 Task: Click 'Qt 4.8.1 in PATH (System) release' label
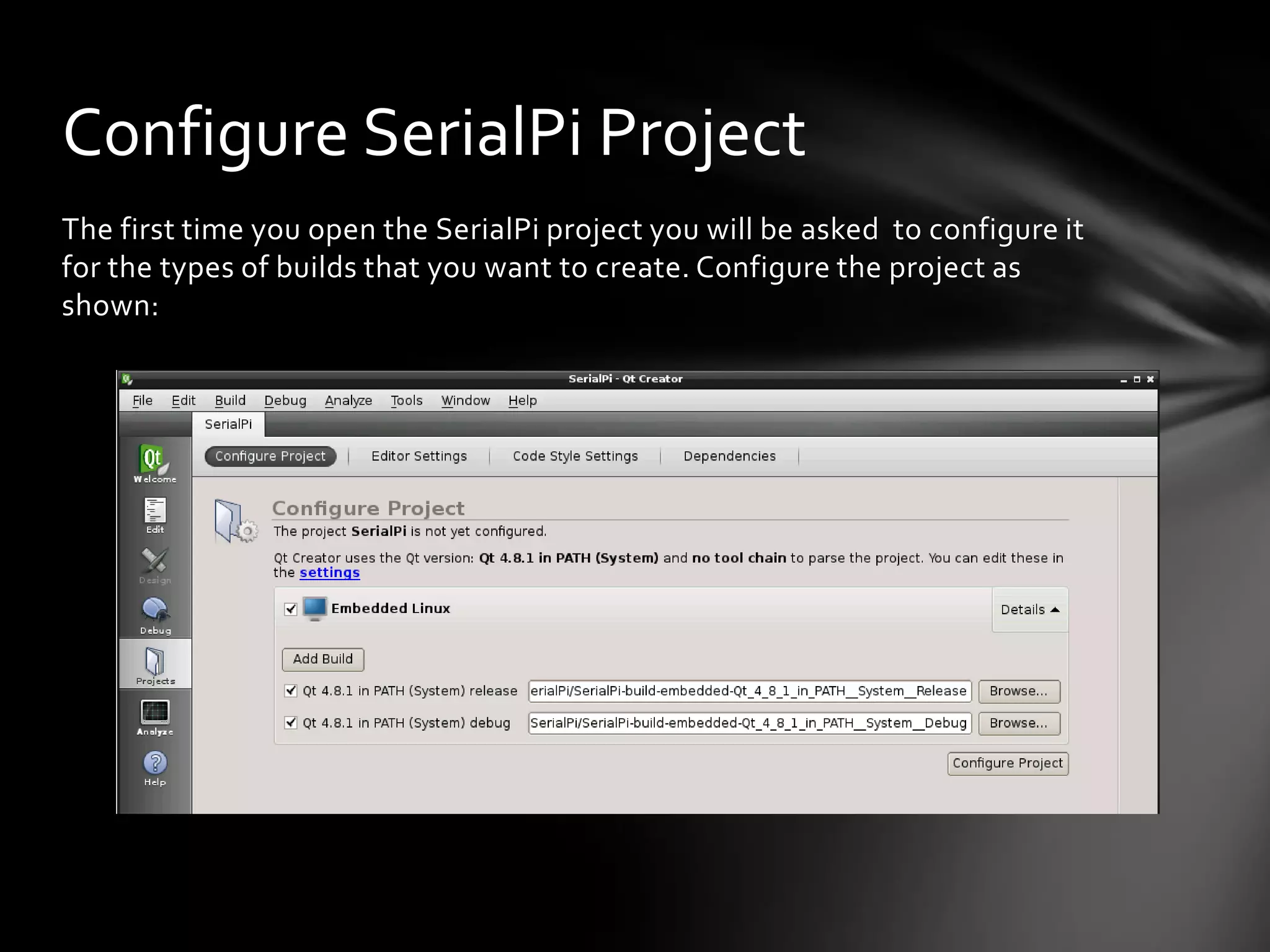[410, 691]
